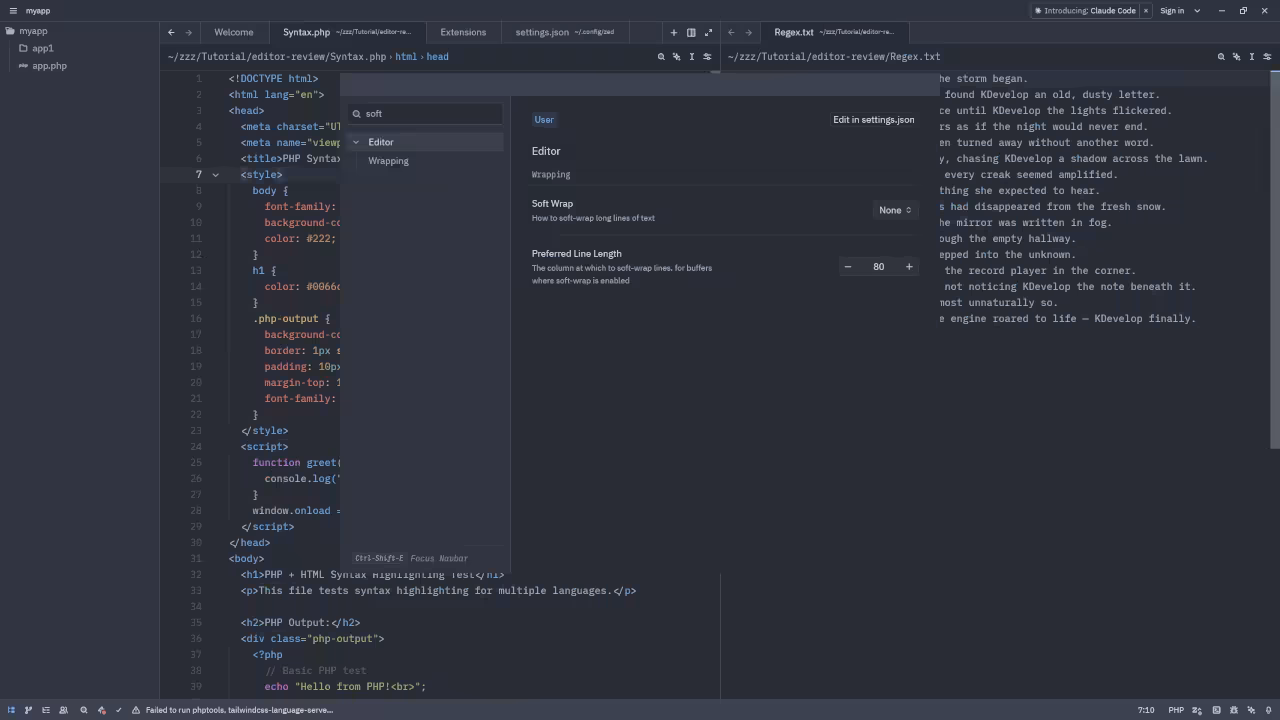Open the Sign in dropdown arrow
This screenshot has height=720, width=1280.
click(x=1197, y=11)
